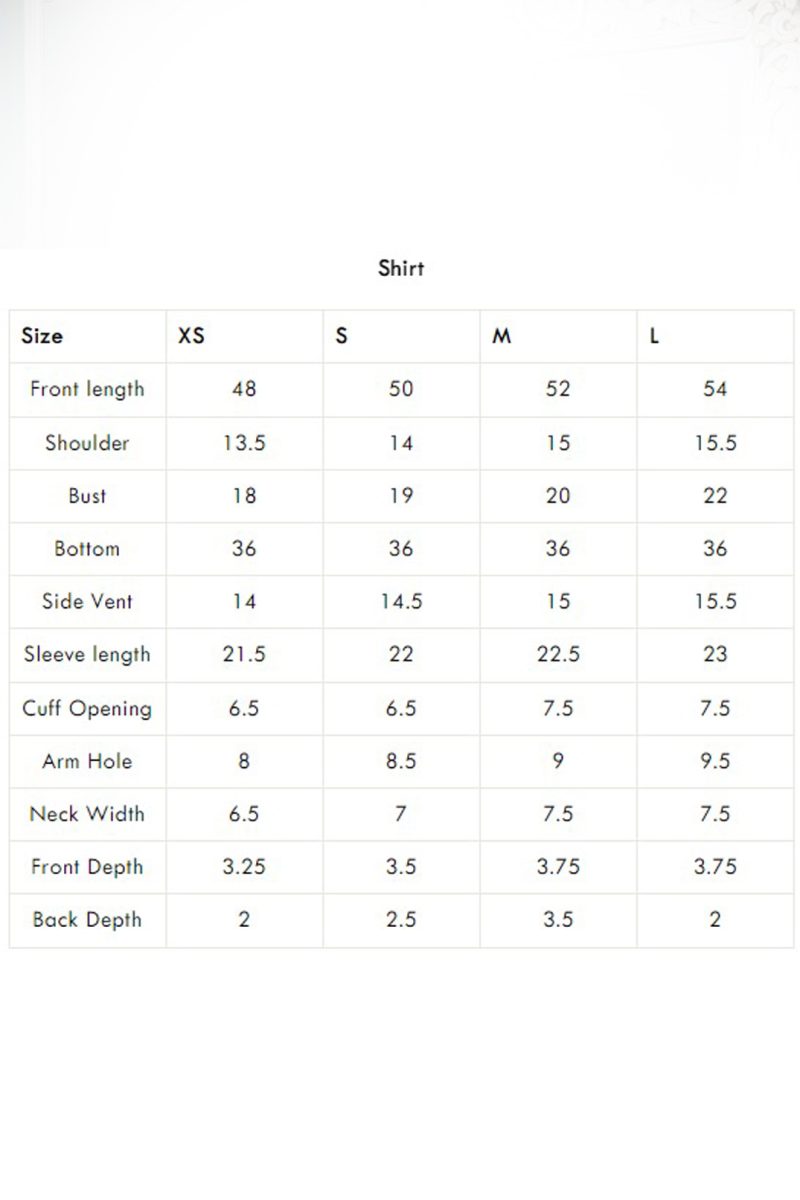Select the L size column header
The height and width of the screenshot is (1200, 800).
tap(654, 336)
